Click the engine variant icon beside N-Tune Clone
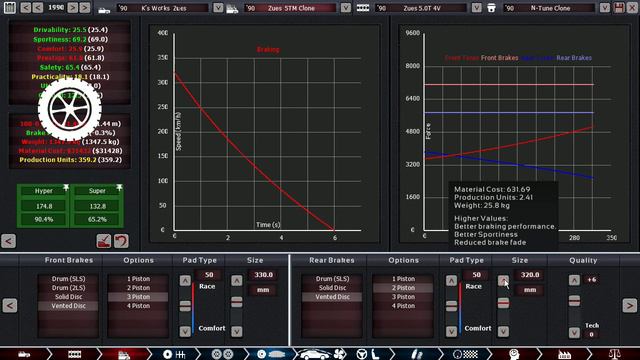640x360 pixels. click(x=491, y=8)
